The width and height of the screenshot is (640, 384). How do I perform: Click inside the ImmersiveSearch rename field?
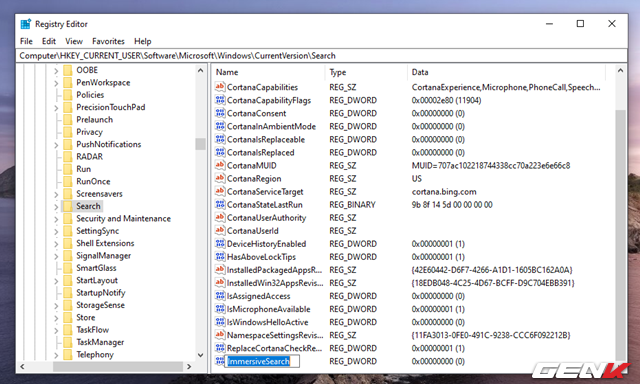pos(262,361)
